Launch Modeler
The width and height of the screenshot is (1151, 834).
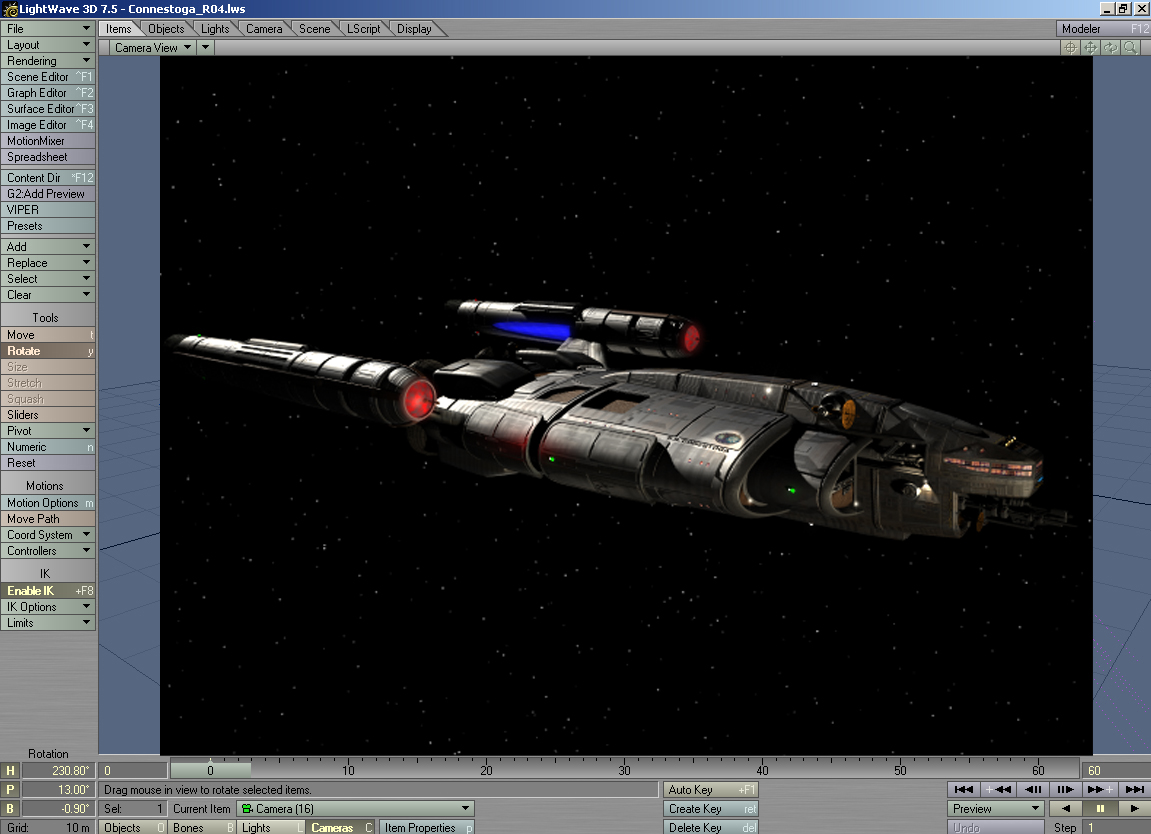pyautogui.click(x=1102, y=29)
